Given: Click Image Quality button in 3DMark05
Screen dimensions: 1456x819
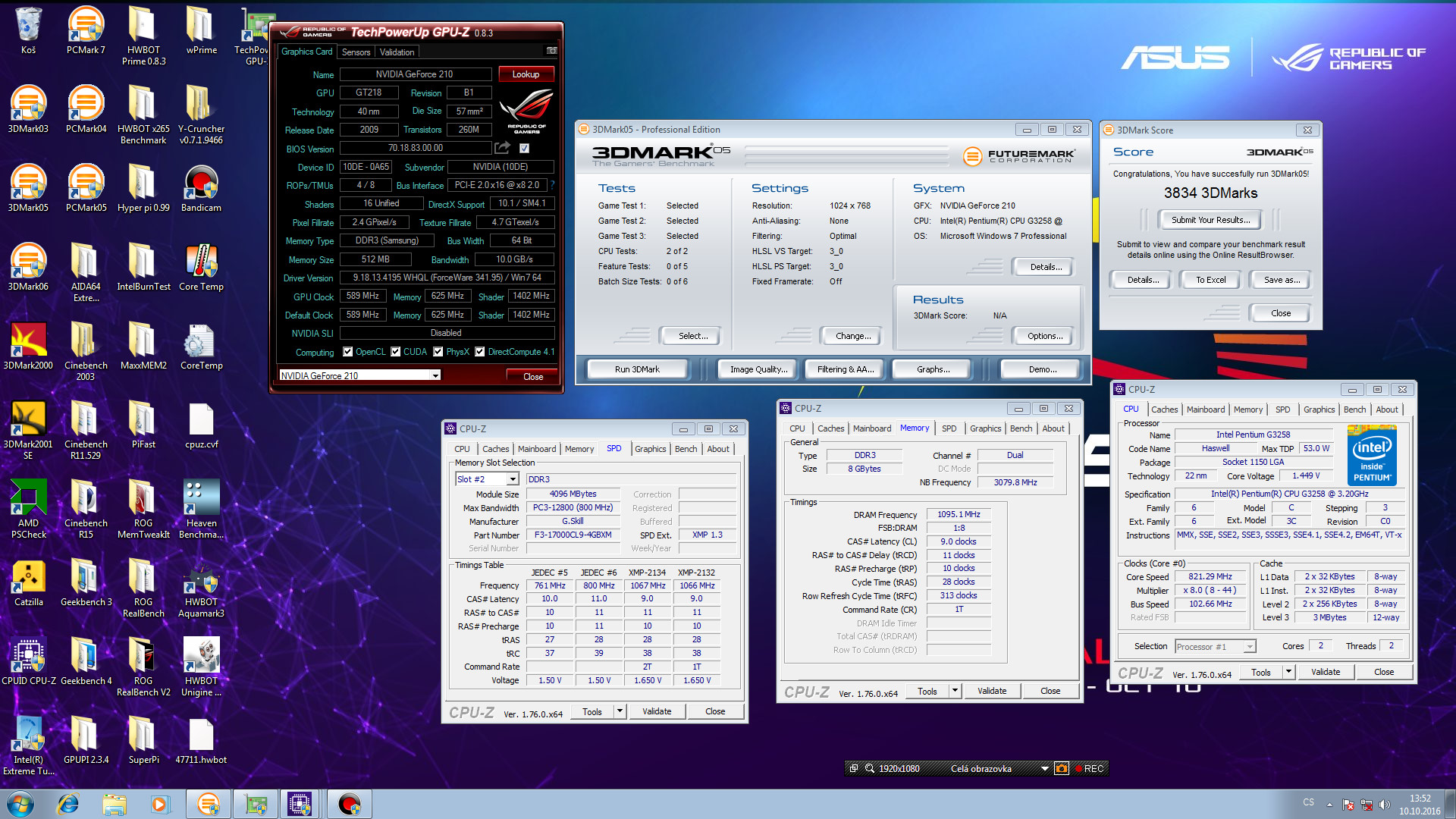Looking at the screenshot, I should (758, 369).
